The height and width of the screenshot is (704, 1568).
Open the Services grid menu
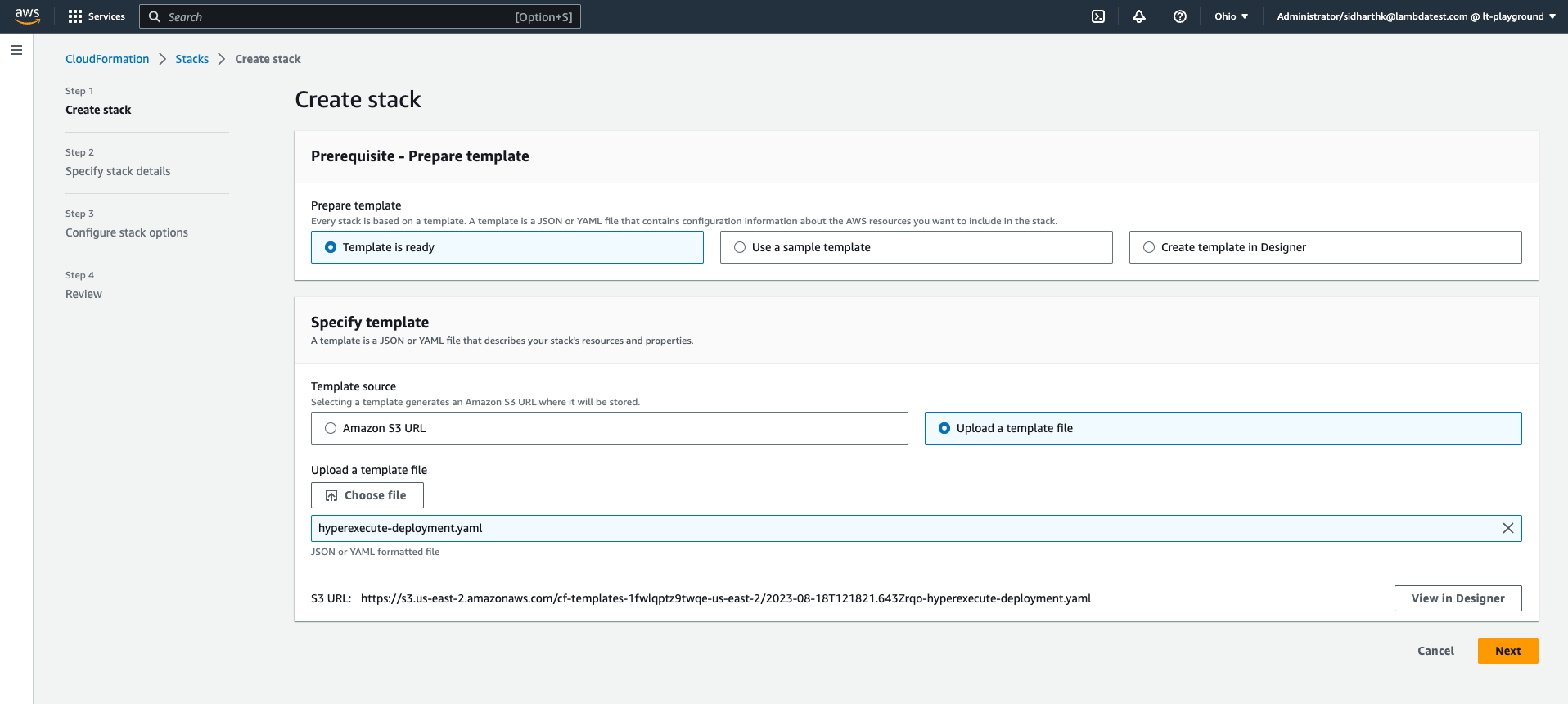97,16
